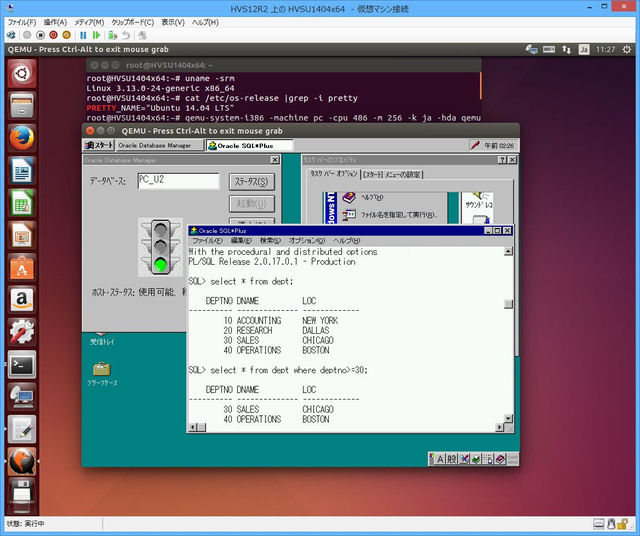This screenshot has width=640, height=536.
Task: Click the Ja input method indicator
Action: pos(584,49)
